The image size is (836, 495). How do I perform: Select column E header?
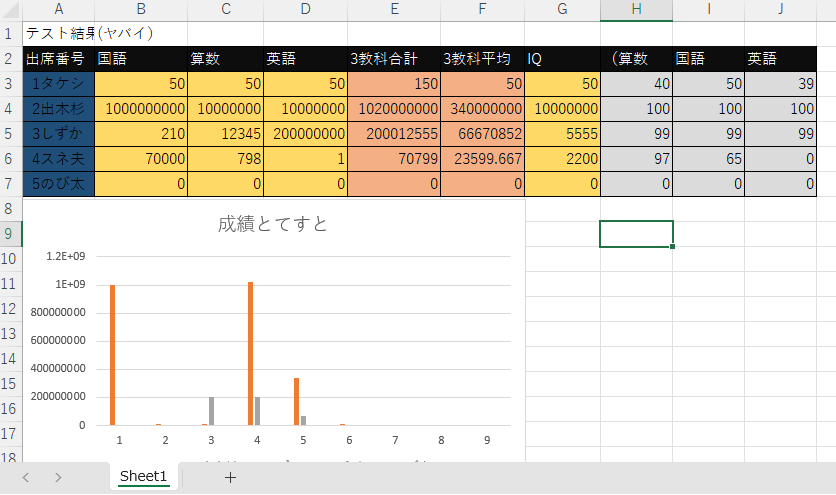coord(394,9)
